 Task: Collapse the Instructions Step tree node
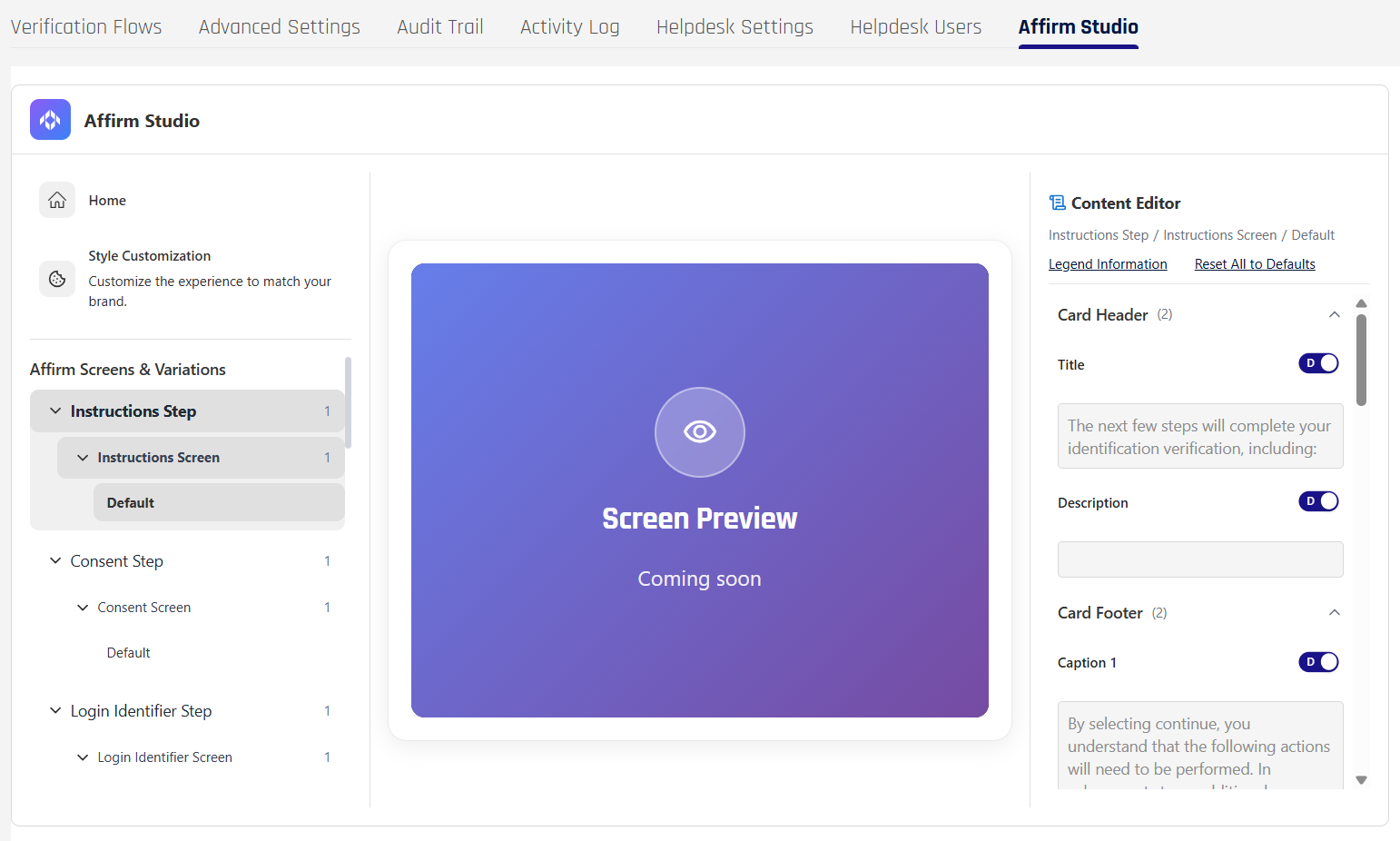[x=55, y=411]
